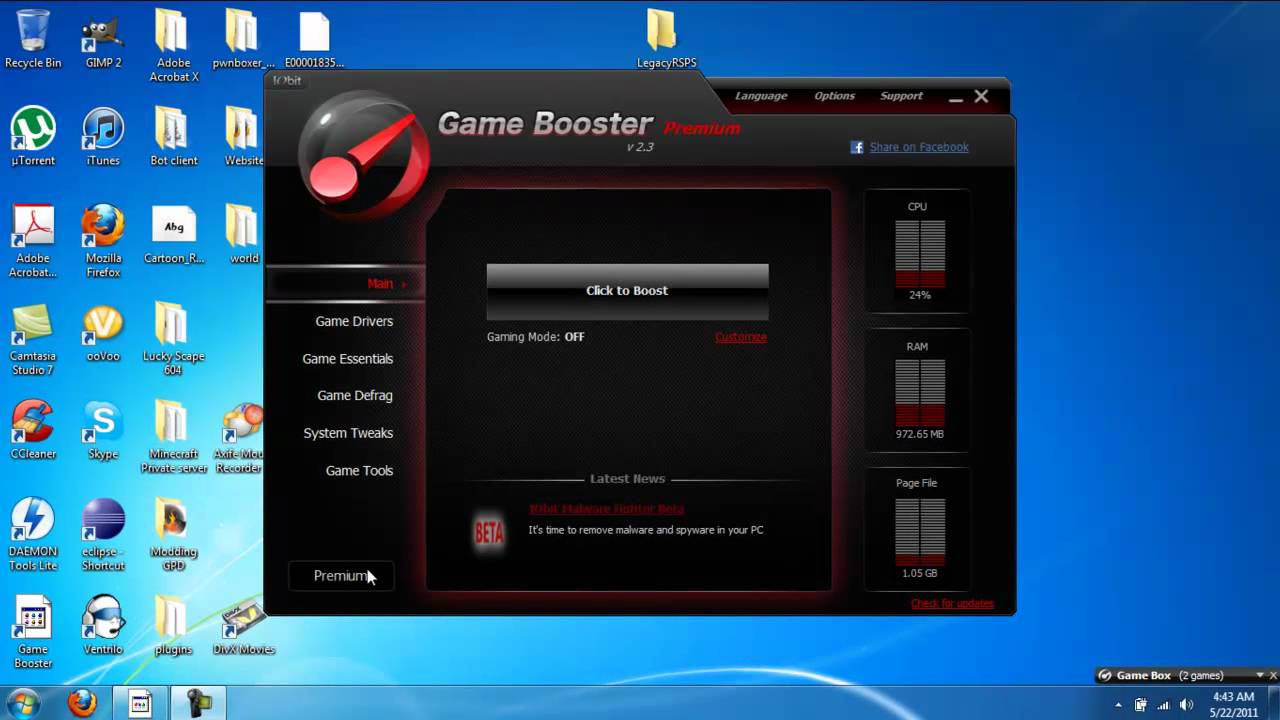Select the E00001835 file icon
Image resolution: width=1280 pixels, height=720 pixels.
[314, 40]
